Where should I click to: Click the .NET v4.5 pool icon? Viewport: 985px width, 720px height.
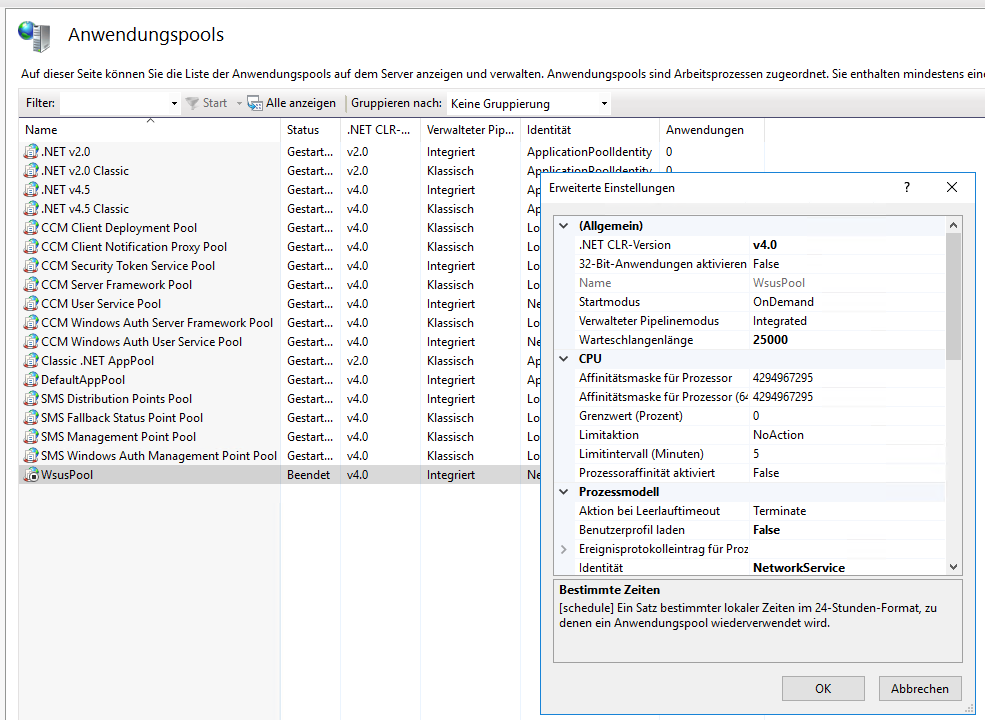coord(31,189)
